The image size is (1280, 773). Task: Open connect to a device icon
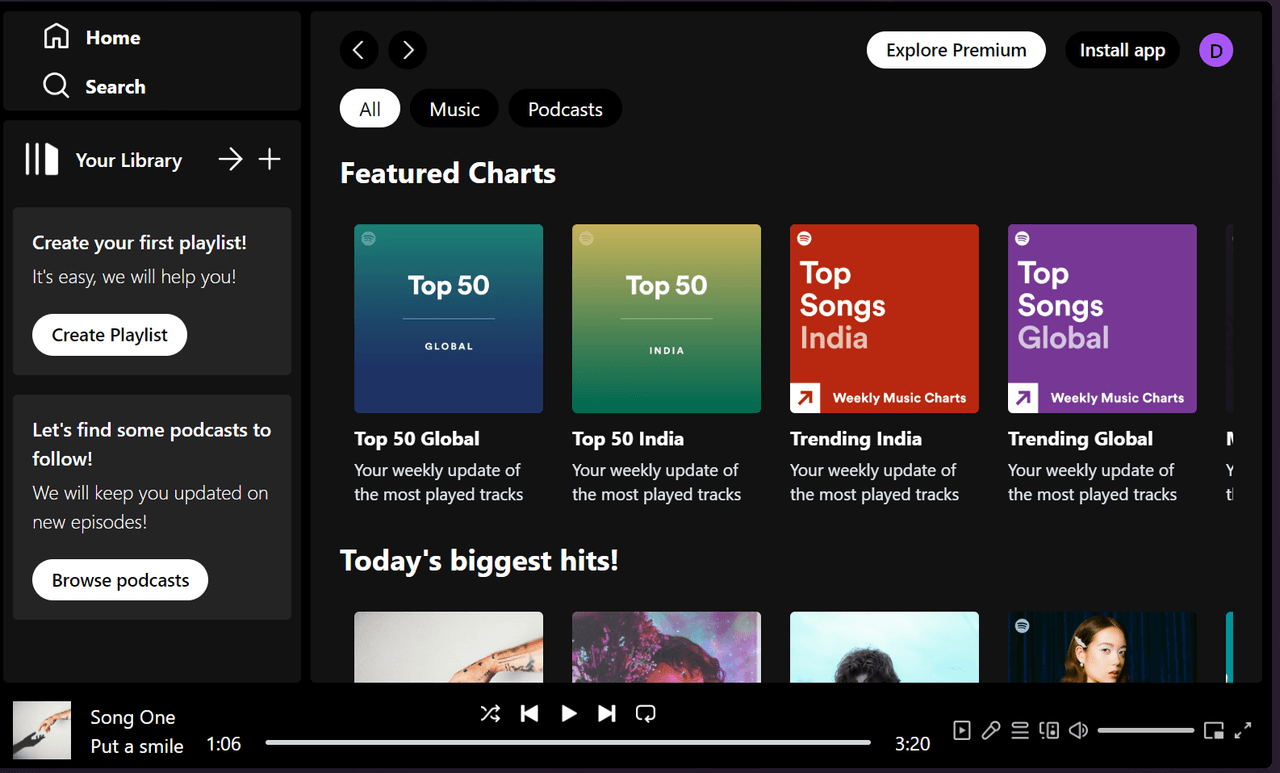coord(1049,731)
